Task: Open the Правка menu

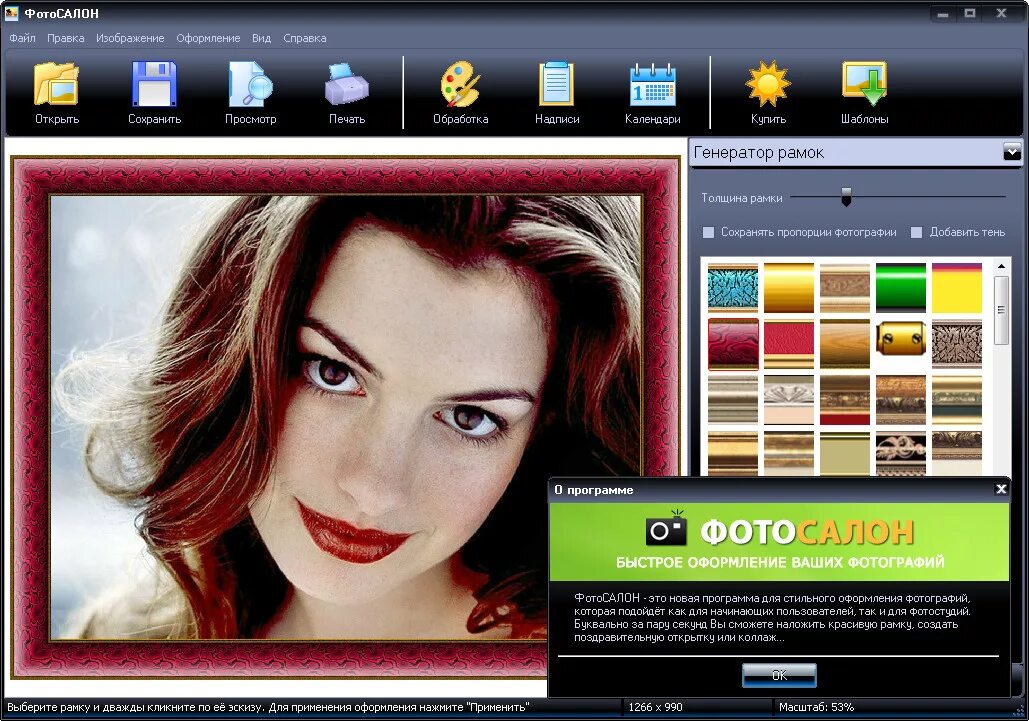Action: pos(66,38)
